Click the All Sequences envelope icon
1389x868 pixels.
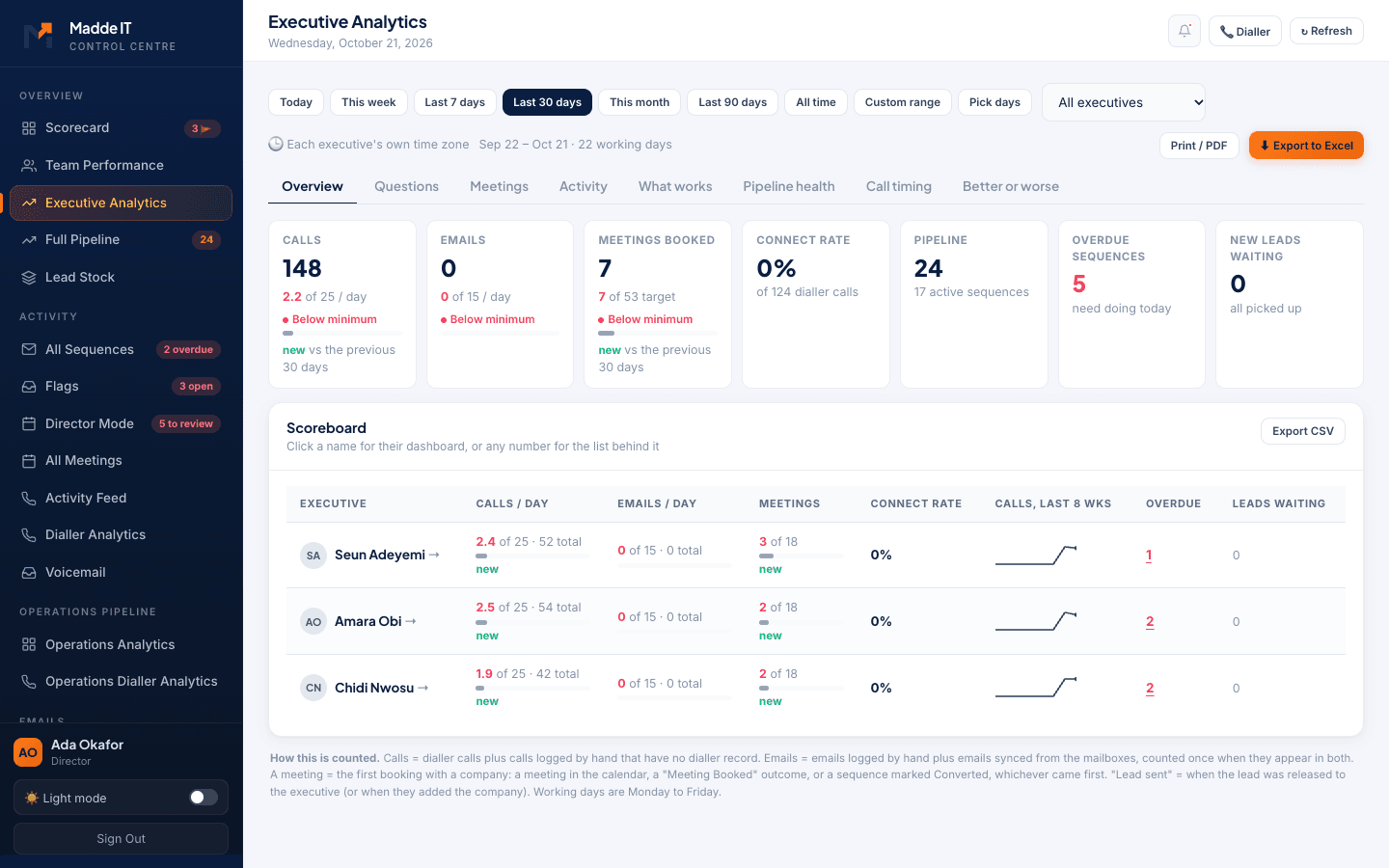(29, 350)
